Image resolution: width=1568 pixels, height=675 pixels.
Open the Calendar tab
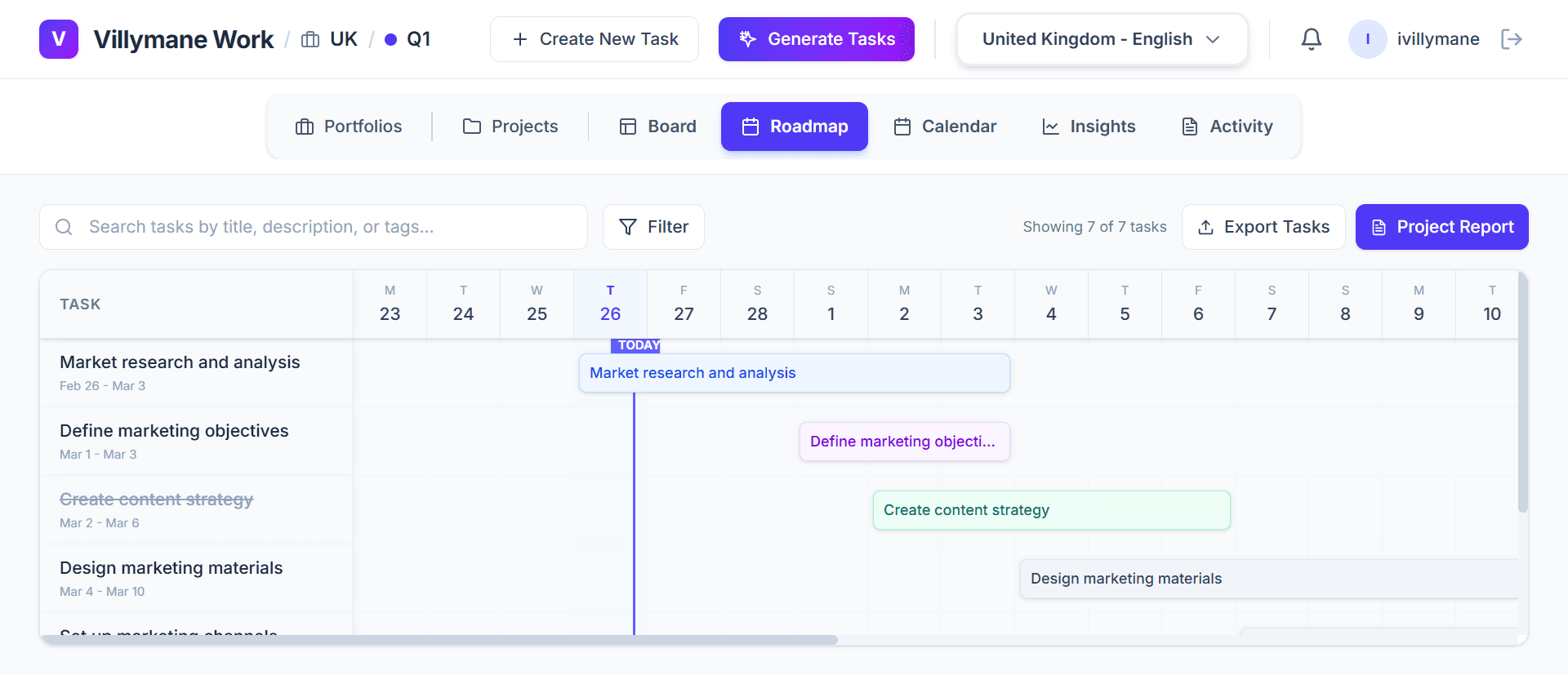945,127
